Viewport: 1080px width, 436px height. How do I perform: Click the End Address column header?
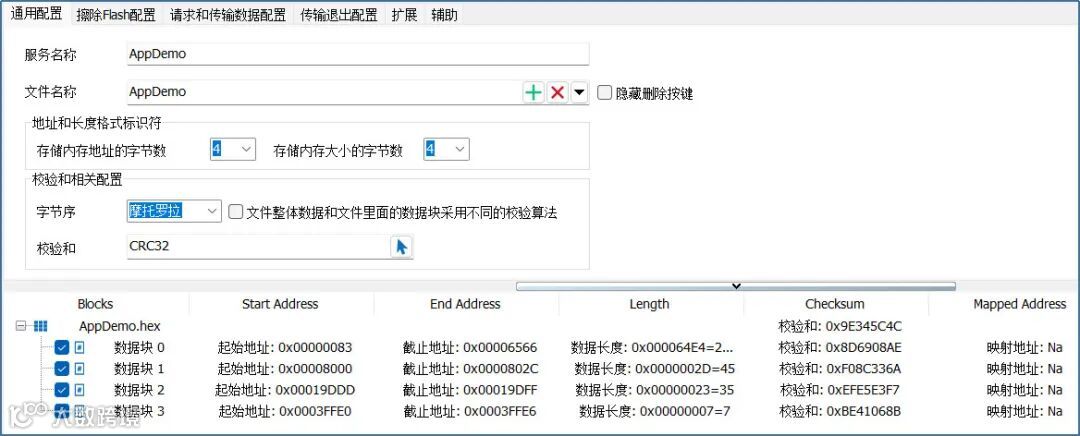[x=466, y=304]
